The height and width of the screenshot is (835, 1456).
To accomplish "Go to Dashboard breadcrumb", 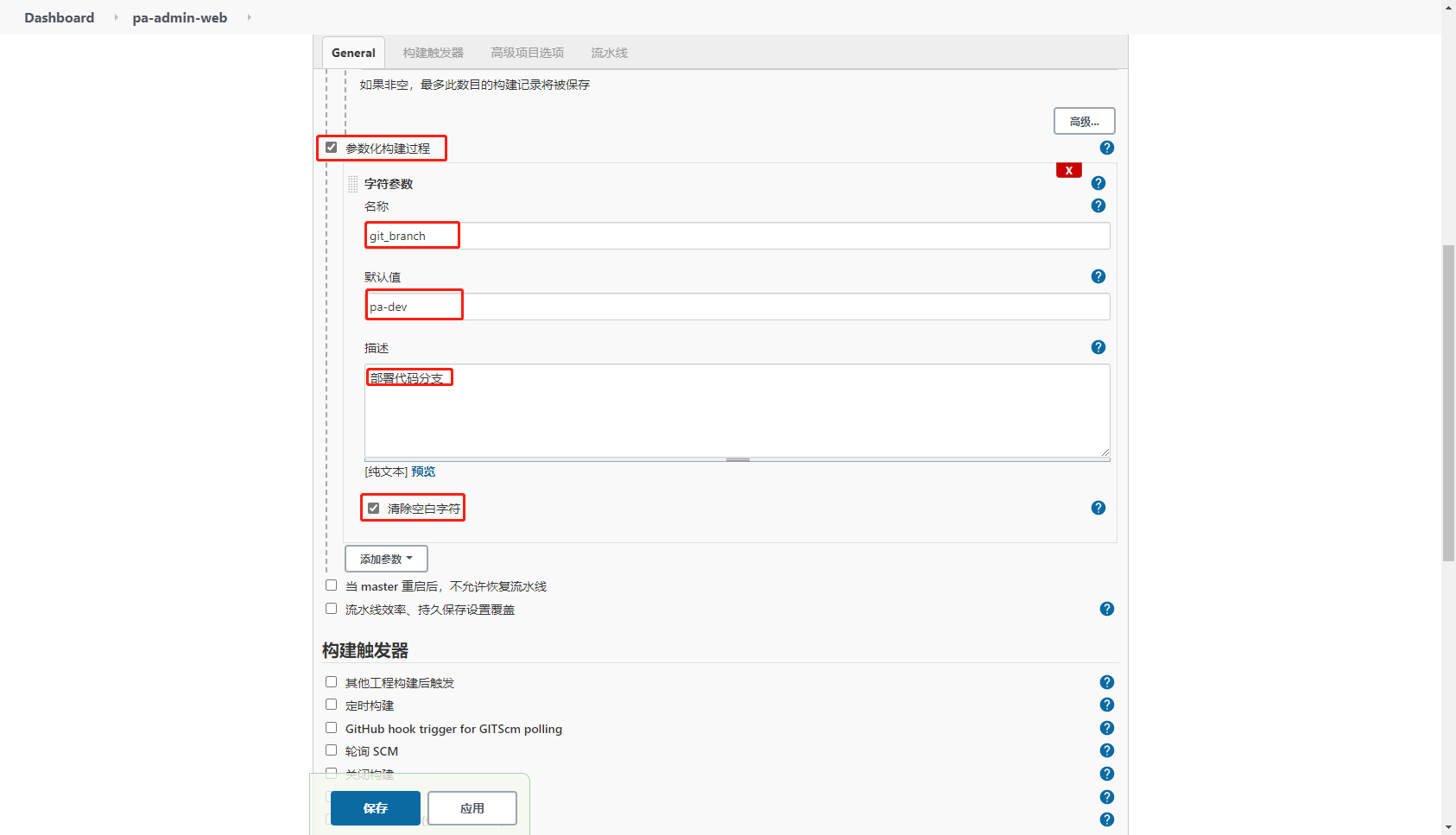I will 60,17.
